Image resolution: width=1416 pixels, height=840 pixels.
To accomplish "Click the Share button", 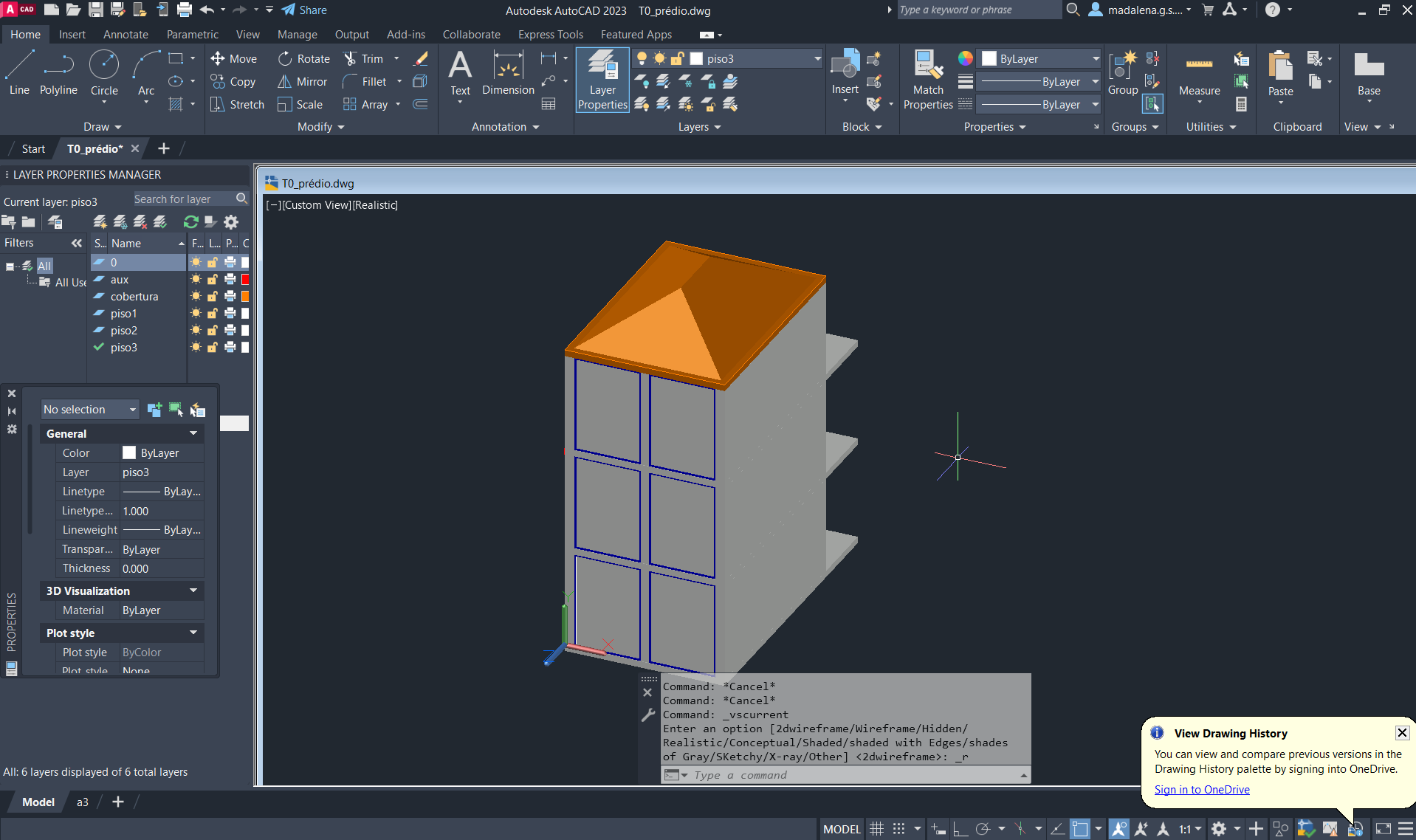I will 304,10.
